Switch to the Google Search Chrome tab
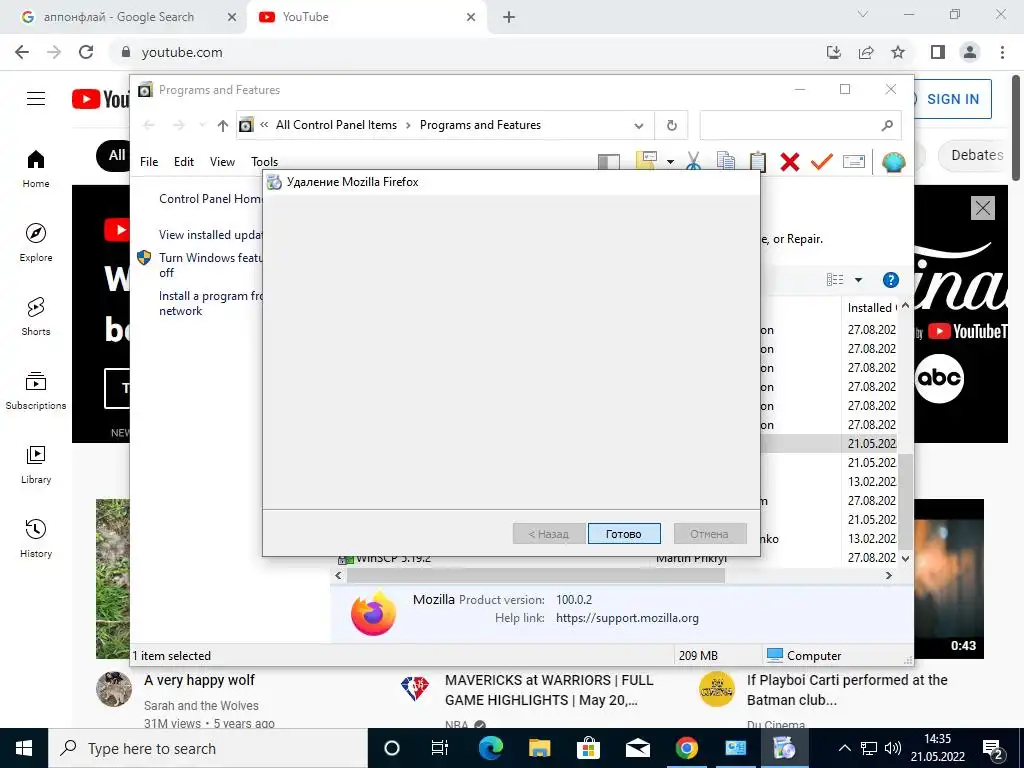The height and width of the screenshot is (768, 1024). (119, 17)
